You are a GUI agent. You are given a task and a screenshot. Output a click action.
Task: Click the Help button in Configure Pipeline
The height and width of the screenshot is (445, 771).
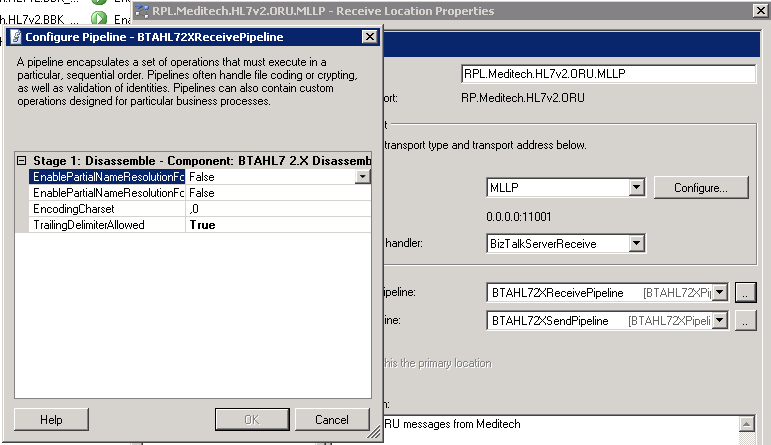pyautogui.click(x=51, y=419)
